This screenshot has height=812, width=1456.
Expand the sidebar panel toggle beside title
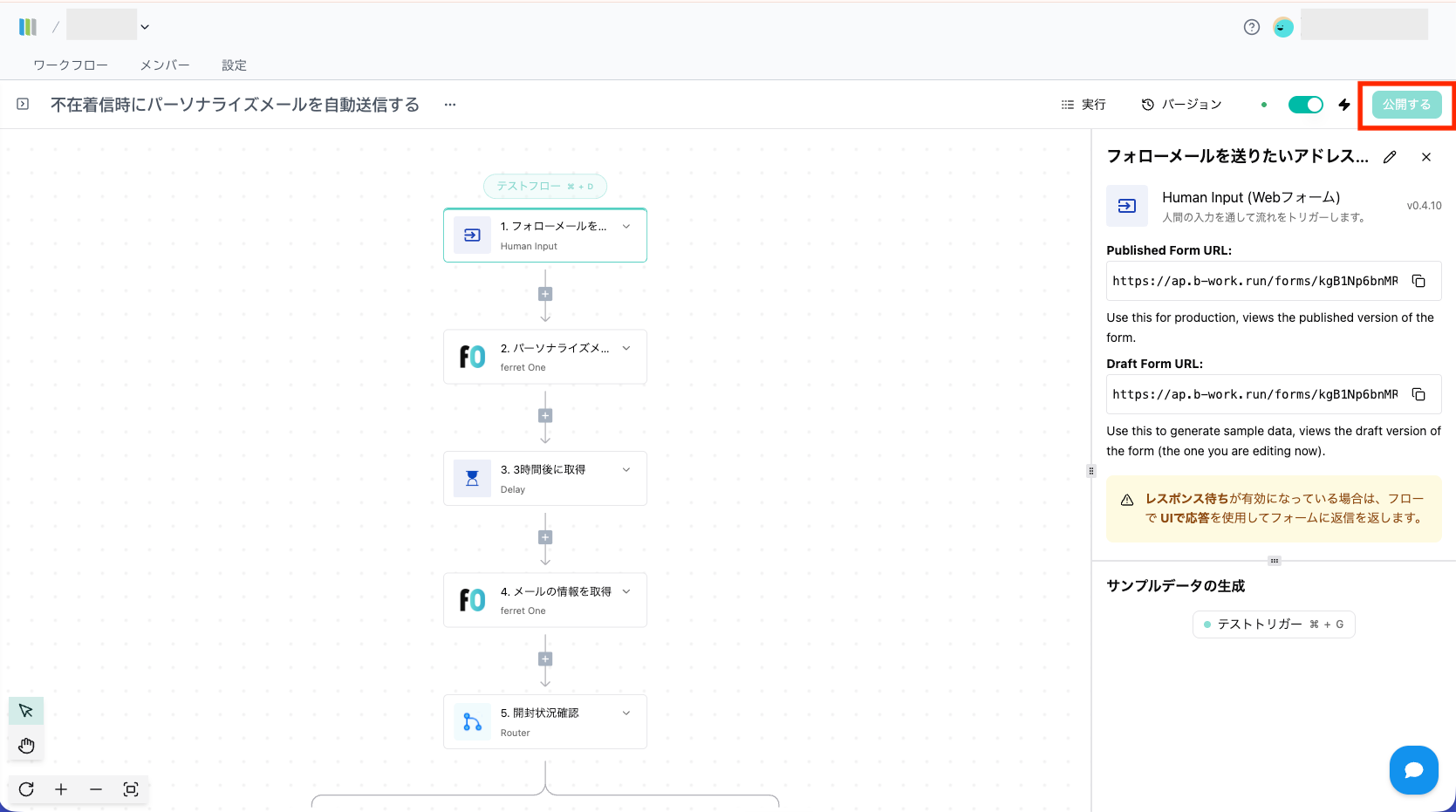[23, 104]
